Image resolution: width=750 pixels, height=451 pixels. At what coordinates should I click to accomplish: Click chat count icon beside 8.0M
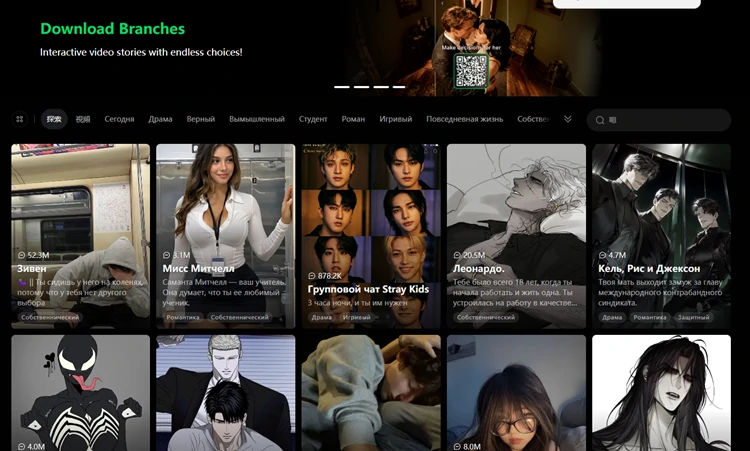click(457, 447)
